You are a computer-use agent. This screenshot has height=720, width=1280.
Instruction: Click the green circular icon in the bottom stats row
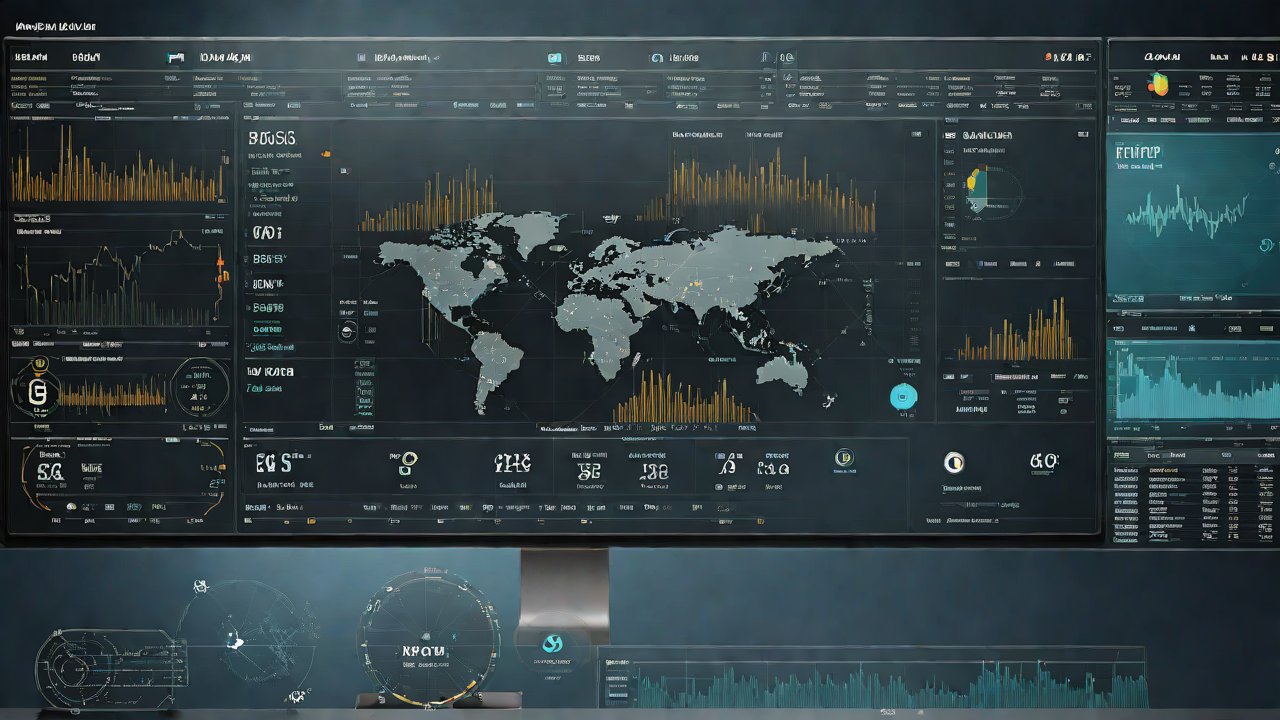(x=844, y=459)
